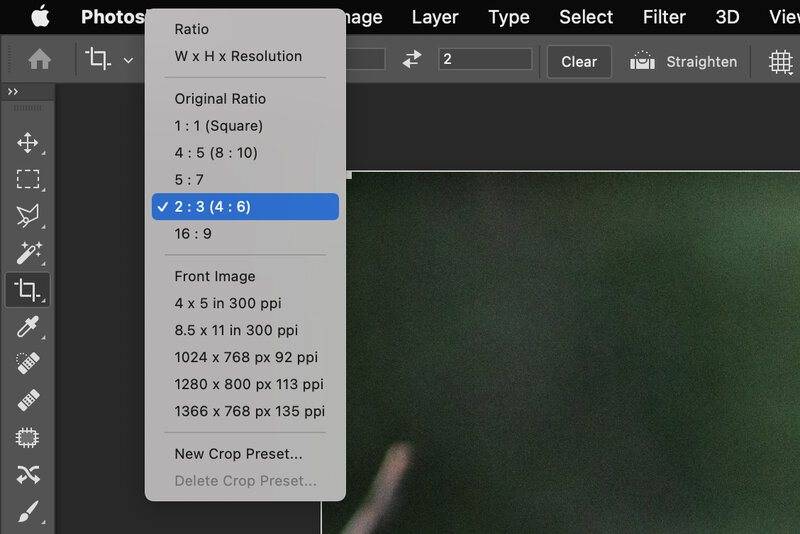Select the Eyedropper tool
The height and width of the screenshot is (534, 800).
coord(28,326)
